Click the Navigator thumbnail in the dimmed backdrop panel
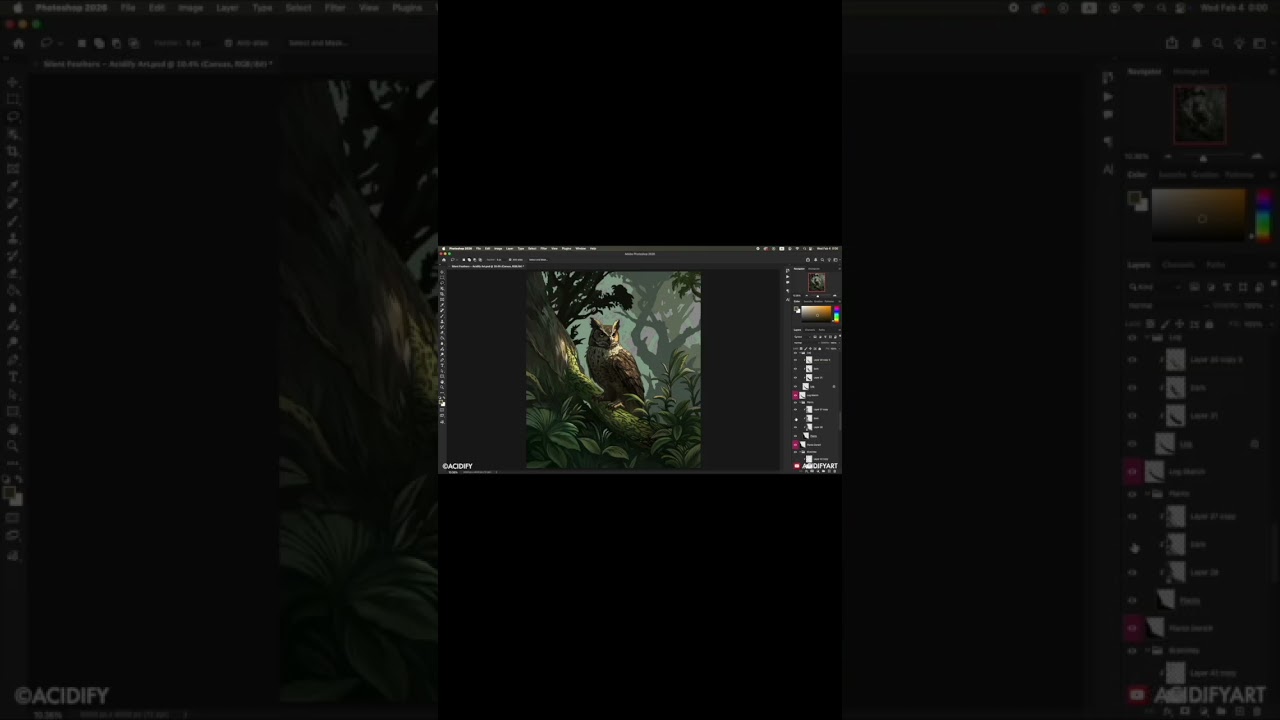1280x720 pixels. pyautogui.click(x=1199, y=114)
